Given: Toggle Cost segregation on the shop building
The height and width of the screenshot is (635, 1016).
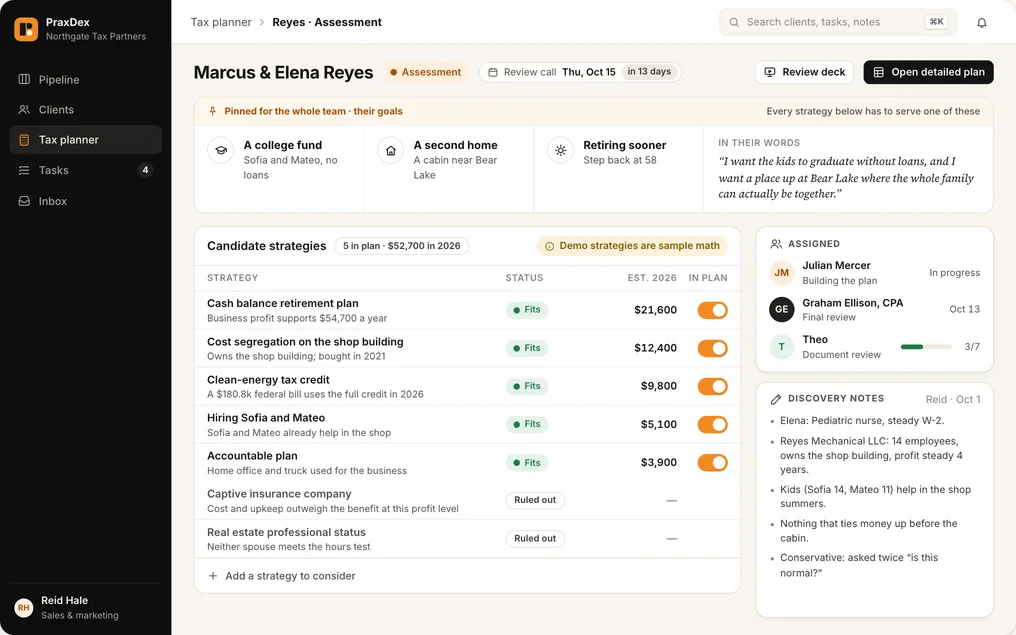Looking at the screenshot, I should 712,349.
